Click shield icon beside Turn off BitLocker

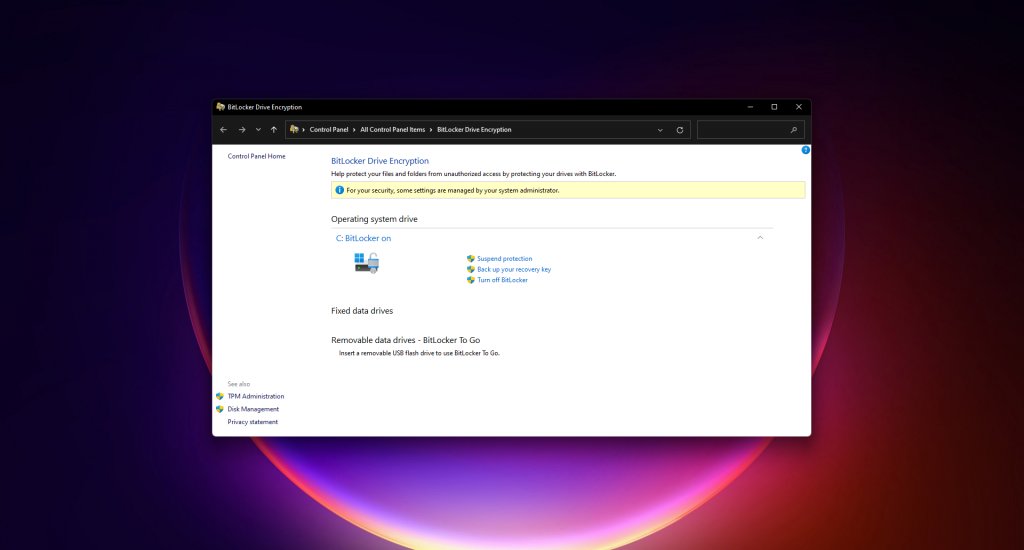pos(471,280)
